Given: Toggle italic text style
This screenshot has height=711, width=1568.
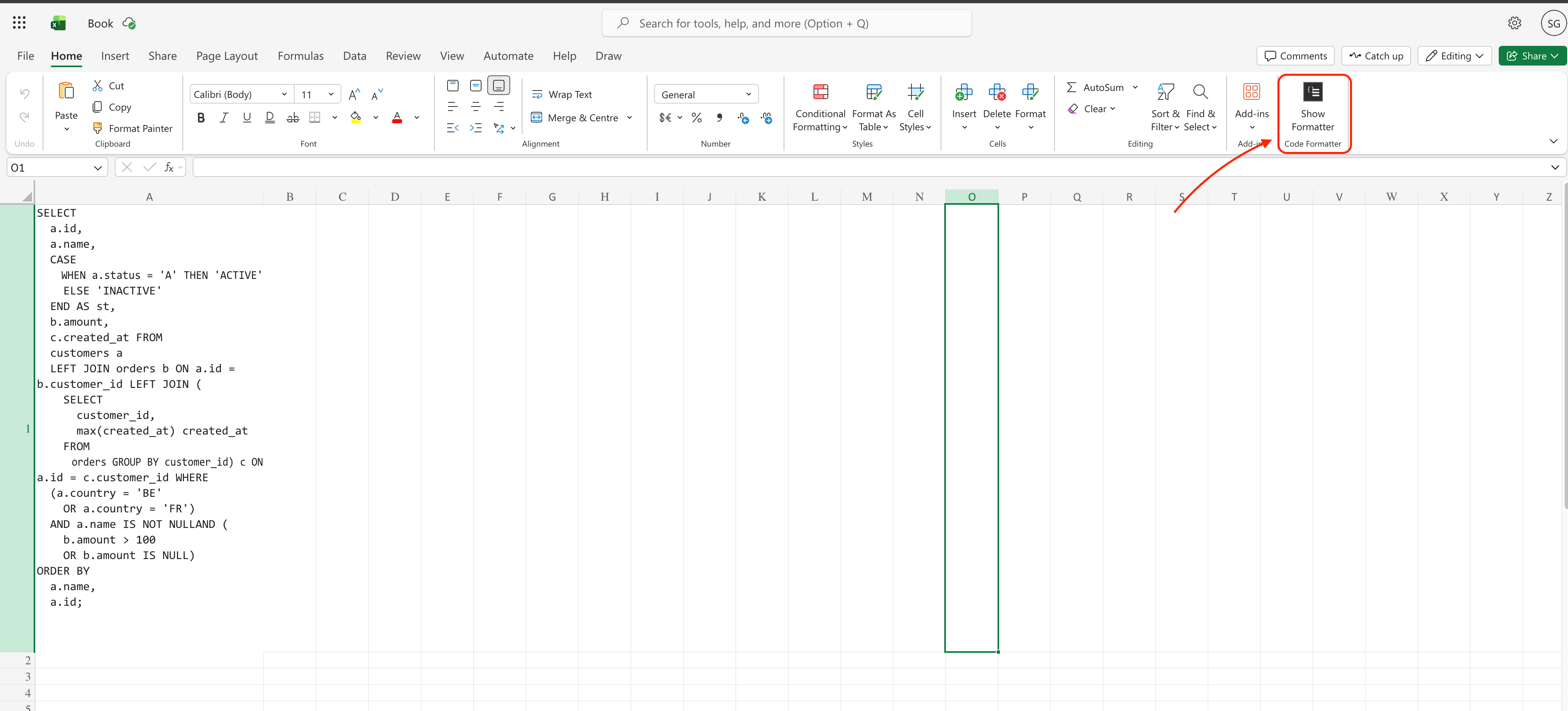Looking at the screenshot, I should point(223,118).
